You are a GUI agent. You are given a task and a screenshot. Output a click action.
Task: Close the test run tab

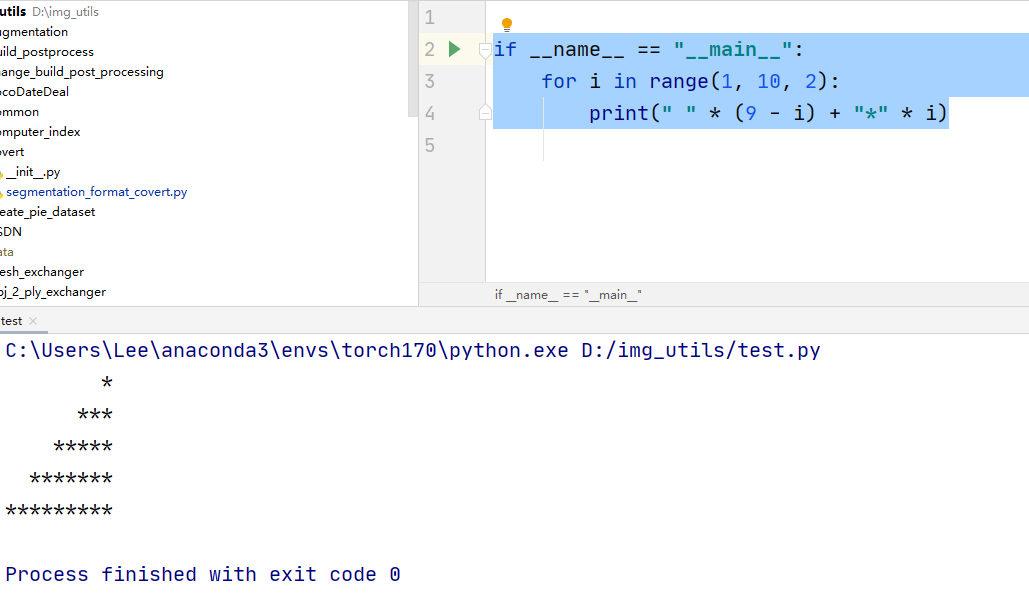33,321
